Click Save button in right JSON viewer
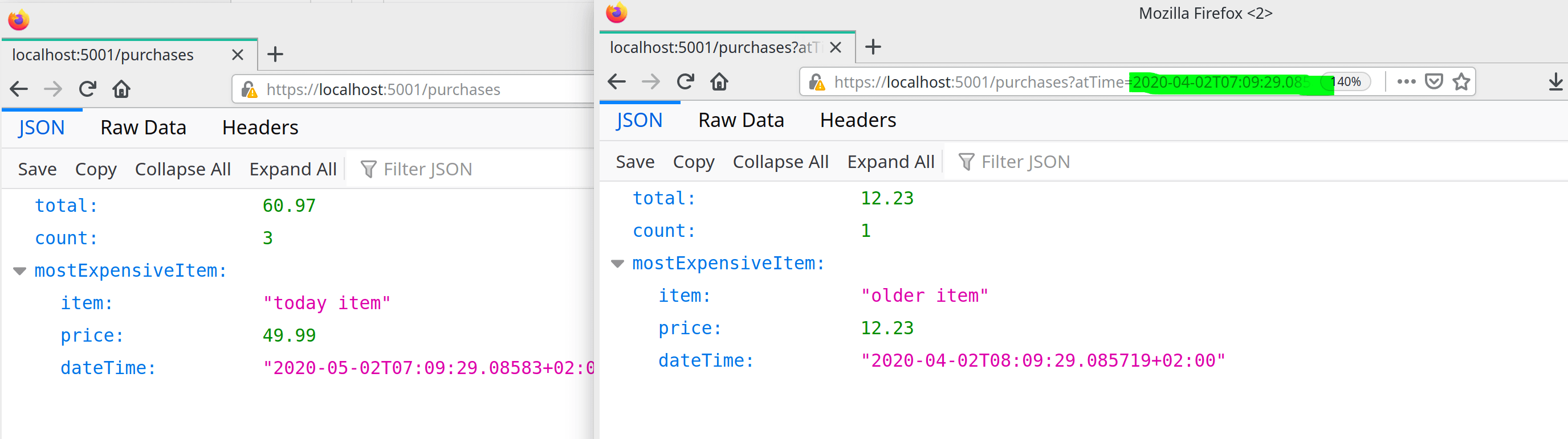Screen dimensions: 1568x439 pyautogui.click(x=635, y=162)
